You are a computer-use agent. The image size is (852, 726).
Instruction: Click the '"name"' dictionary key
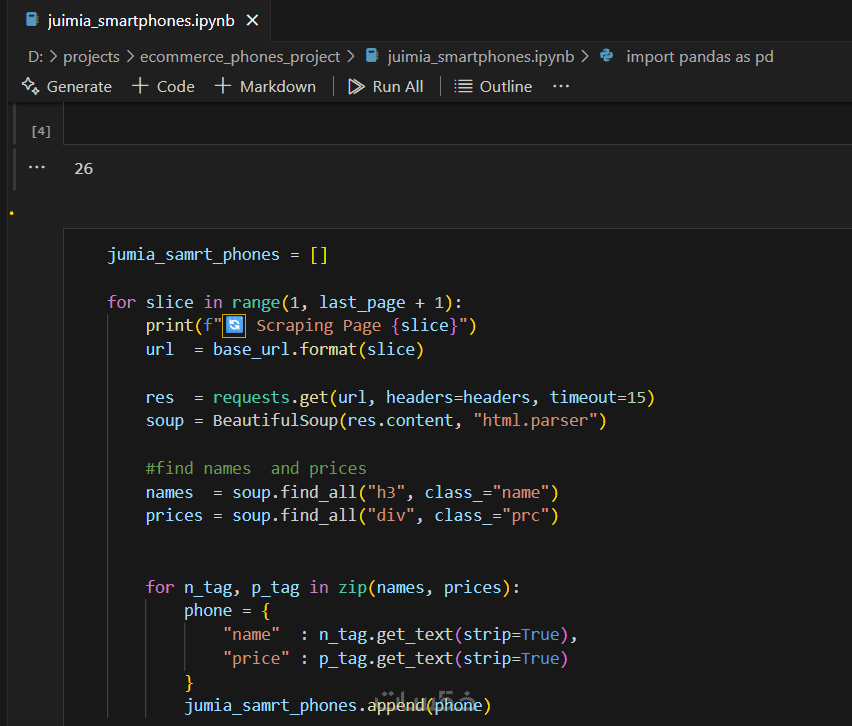251,635
